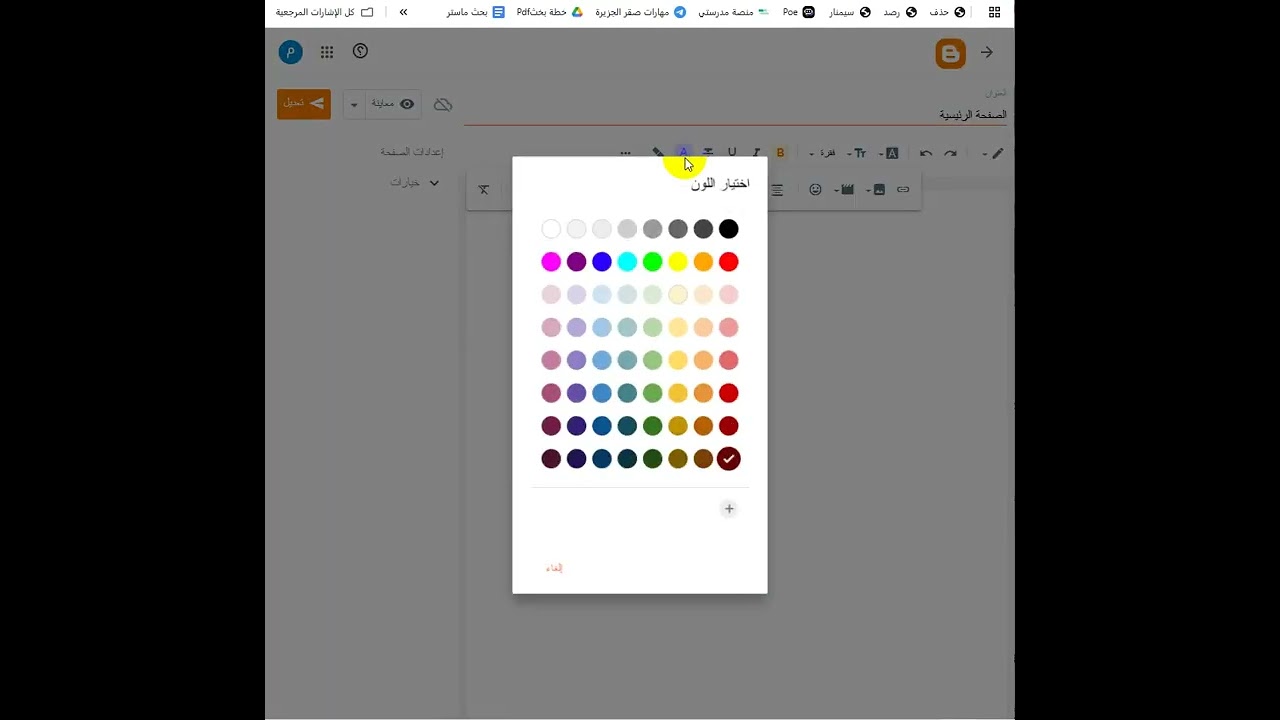Open the three-dots more toolbar options
The image size is (1280, 720).
click(626, 153)
